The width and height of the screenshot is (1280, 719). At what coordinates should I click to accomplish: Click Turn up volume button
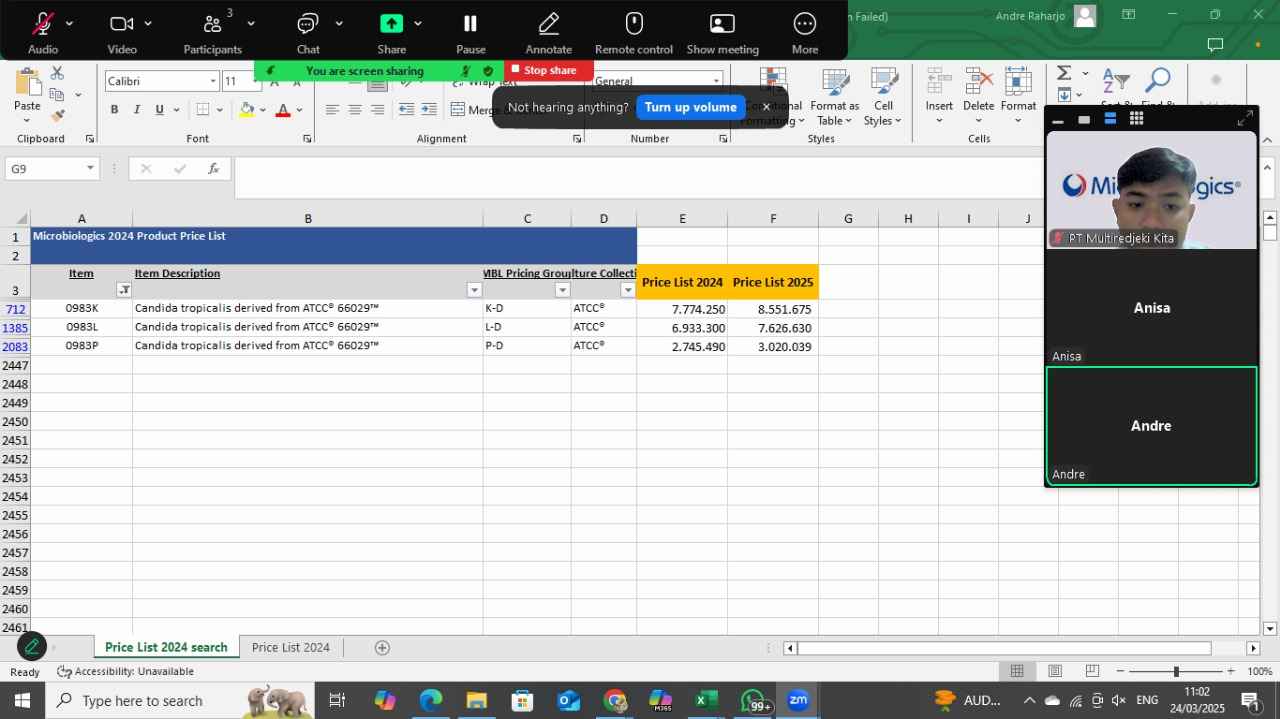click(x=690, y=107)
